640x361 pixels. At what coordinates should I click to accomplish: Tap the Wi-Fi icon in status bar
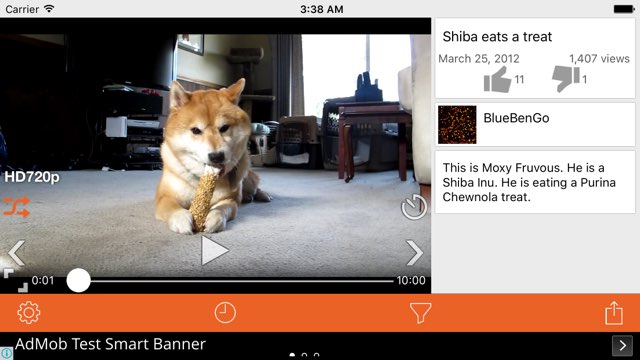pos(49,8)
